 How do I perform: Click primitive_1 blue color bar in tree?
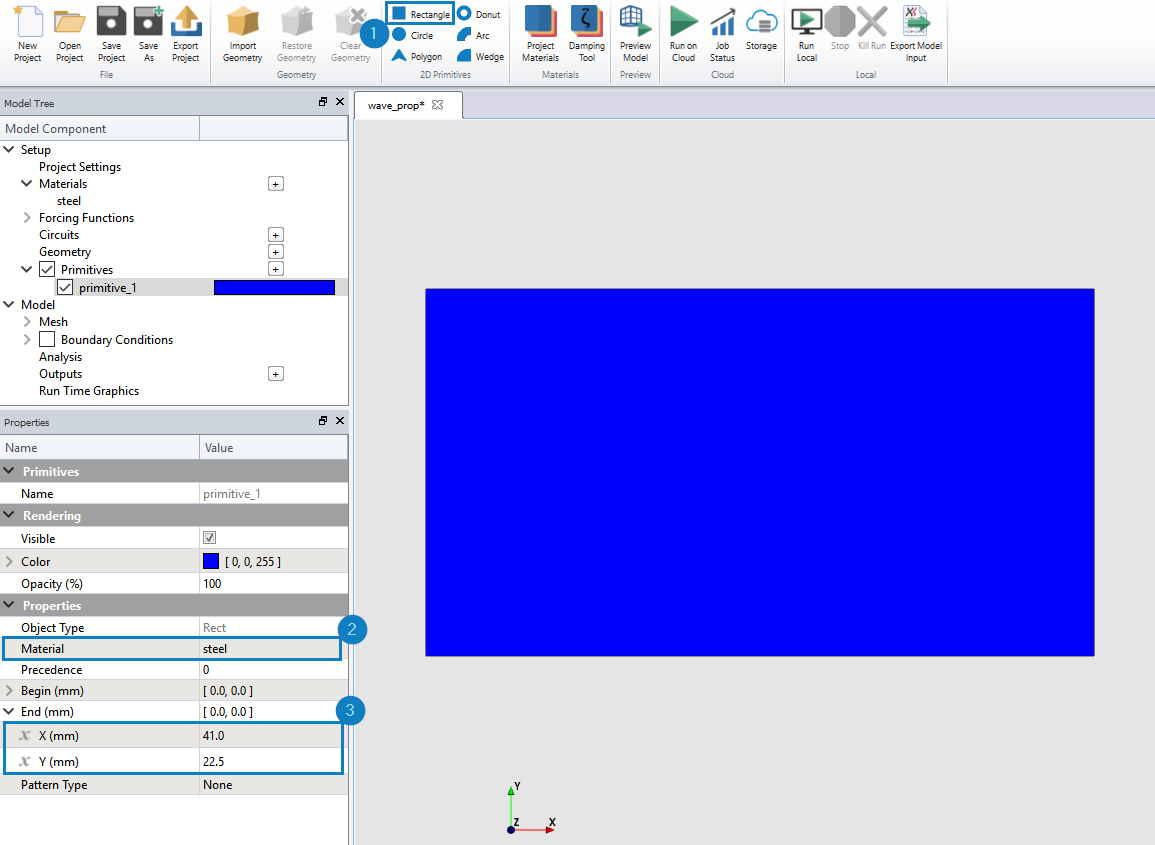click(274, 287)
